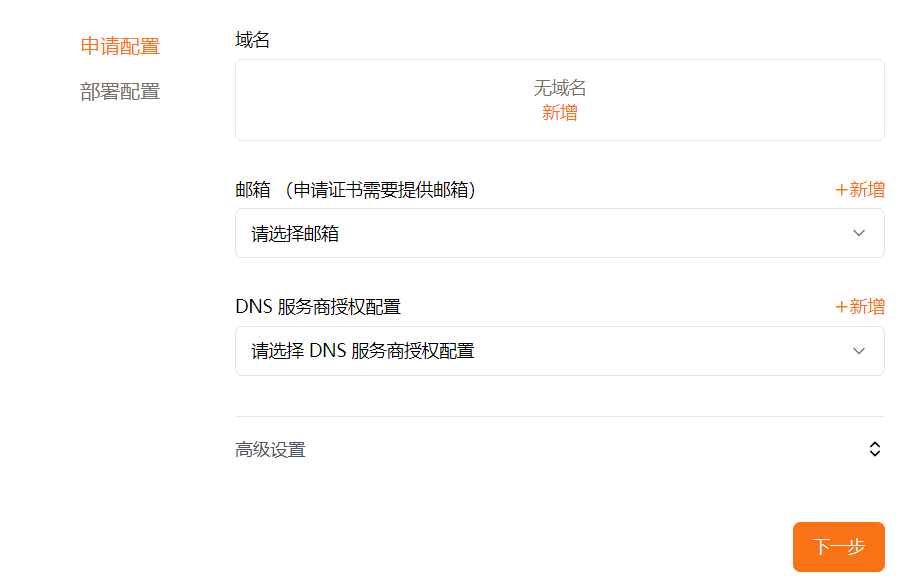Expand the 高级设置 advanced settings section
This screenshot has height=582, width=906.
874,450
